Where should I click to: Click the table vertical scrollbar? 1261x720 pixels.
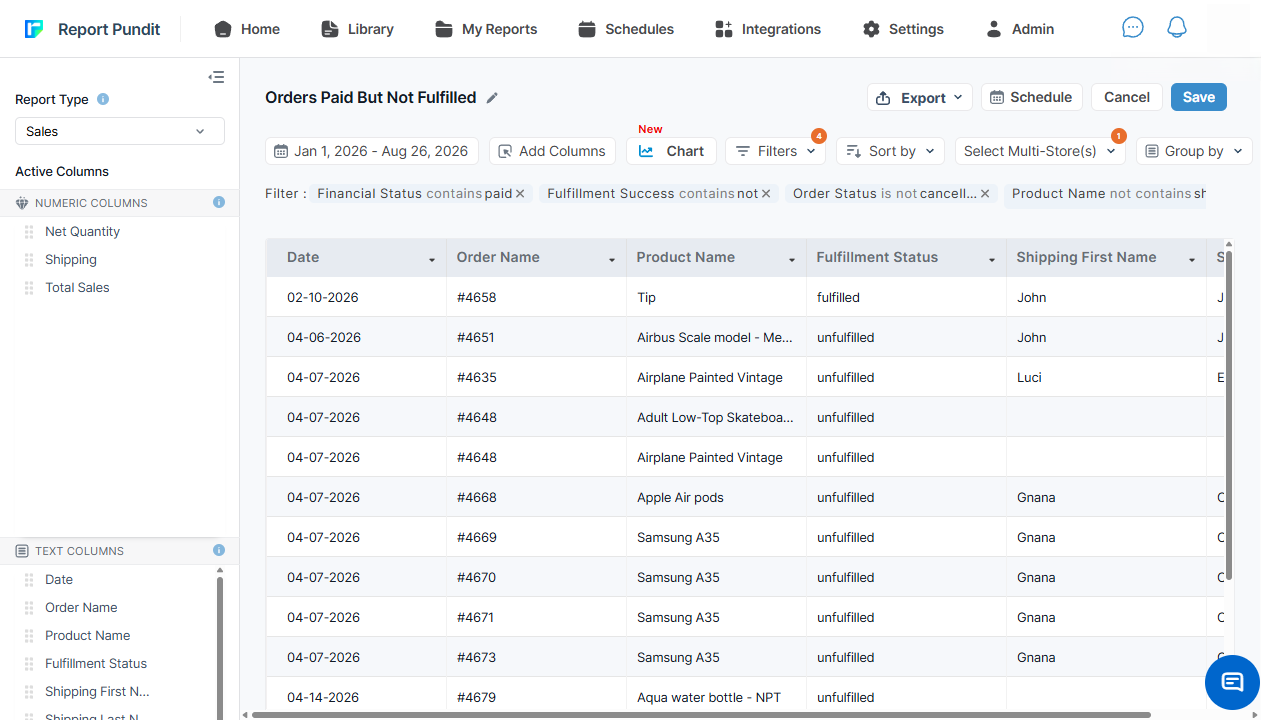pos(1229,415)
